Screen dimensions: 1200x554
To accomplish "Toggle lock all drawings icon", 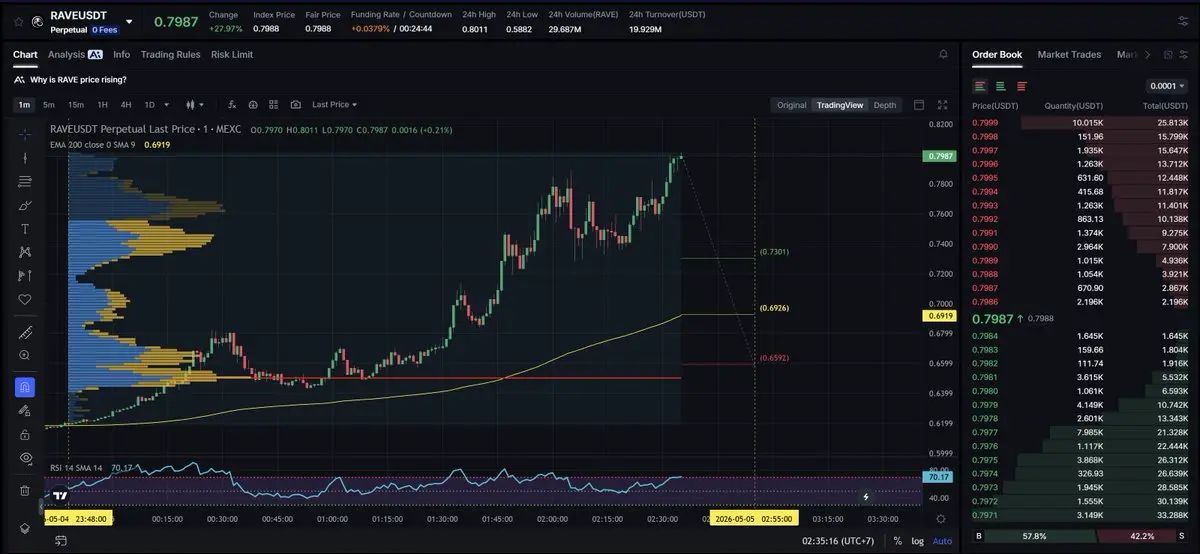I will click(x=25, y=434).
